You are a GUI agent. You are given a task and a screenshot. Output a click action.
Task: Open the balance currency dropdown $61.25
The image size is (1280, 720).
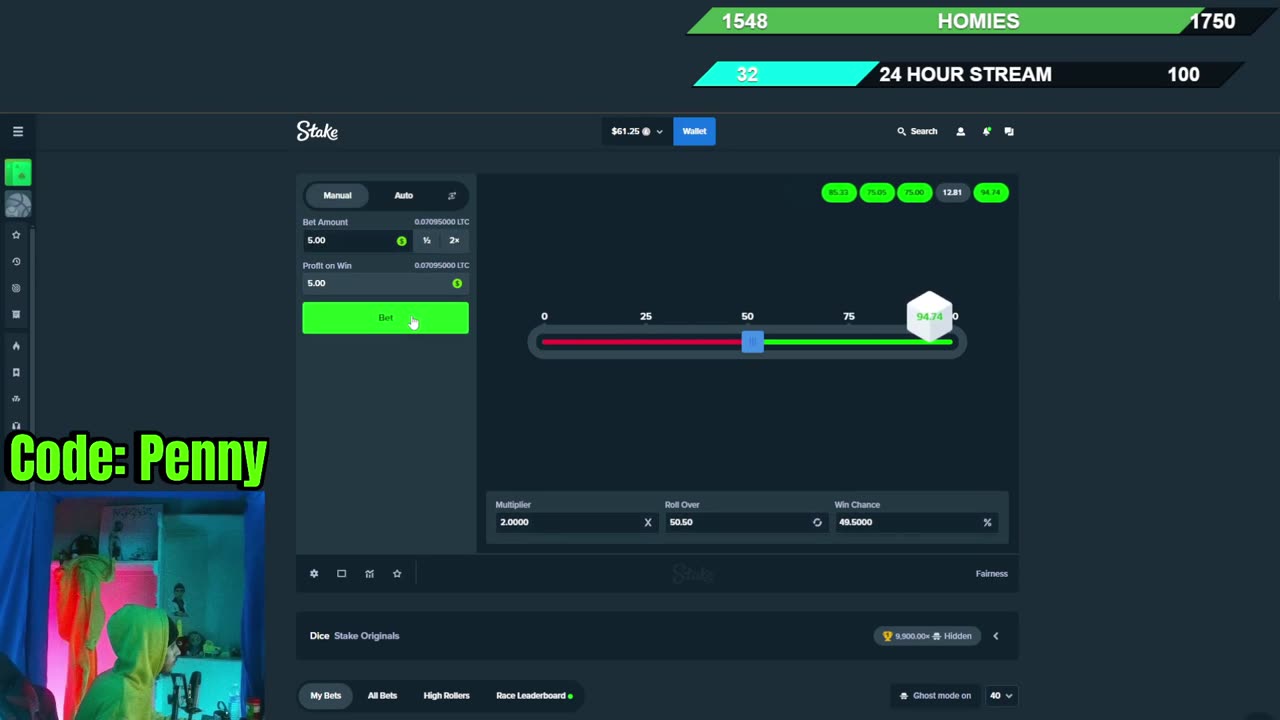(637, 131)
